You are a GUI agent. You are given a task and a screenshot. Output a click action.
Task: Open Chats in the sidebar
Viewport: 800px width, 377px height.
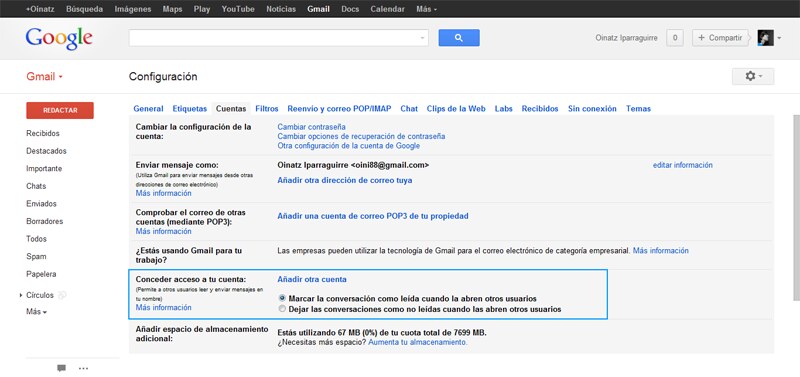(x=36, y=186)
